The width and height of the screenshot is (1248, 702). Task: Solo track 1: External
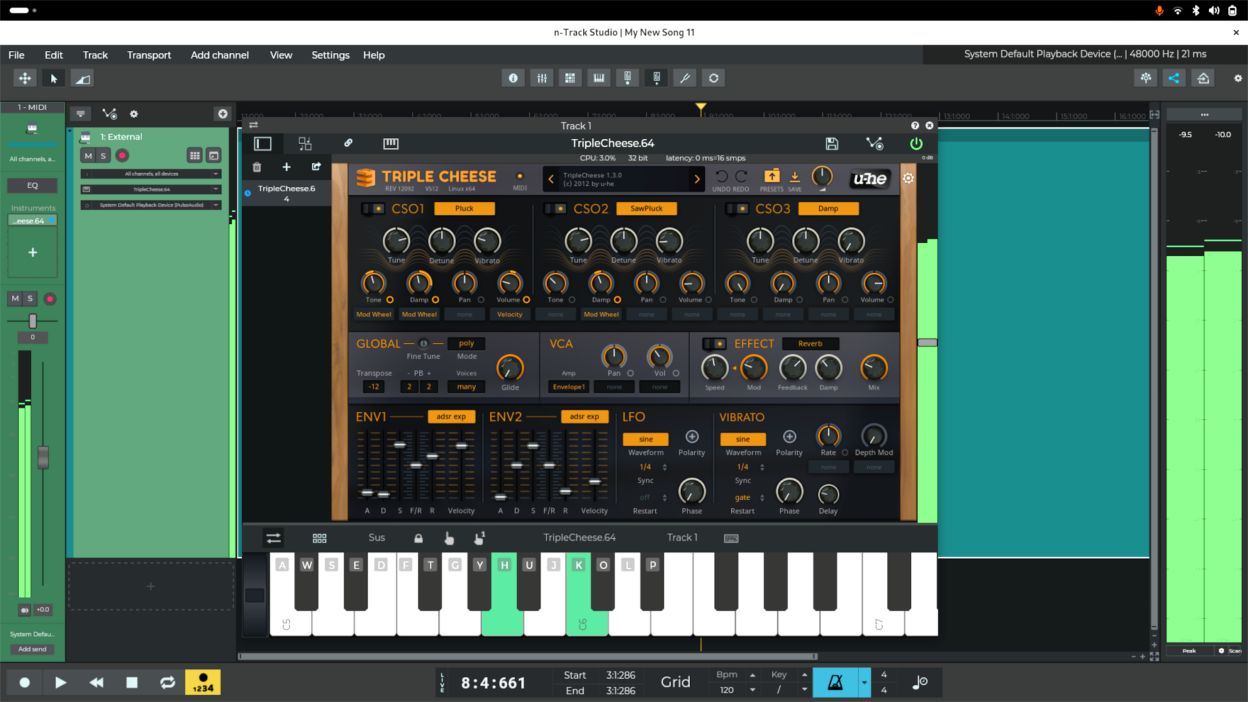(103, 156)
